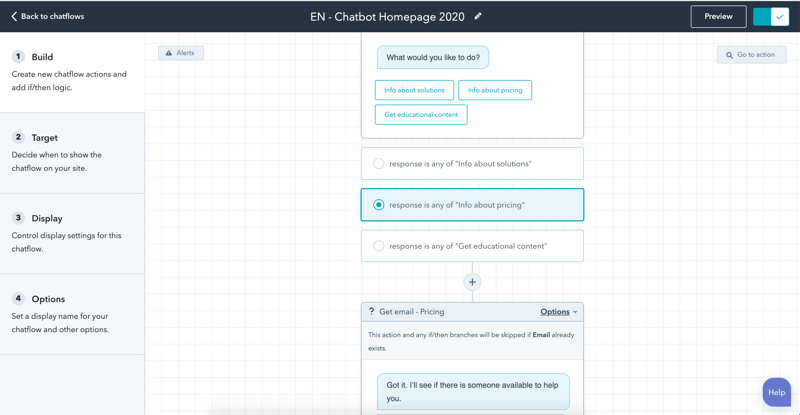
Task: Switch to the Options step tab
Action: (72, 314)
